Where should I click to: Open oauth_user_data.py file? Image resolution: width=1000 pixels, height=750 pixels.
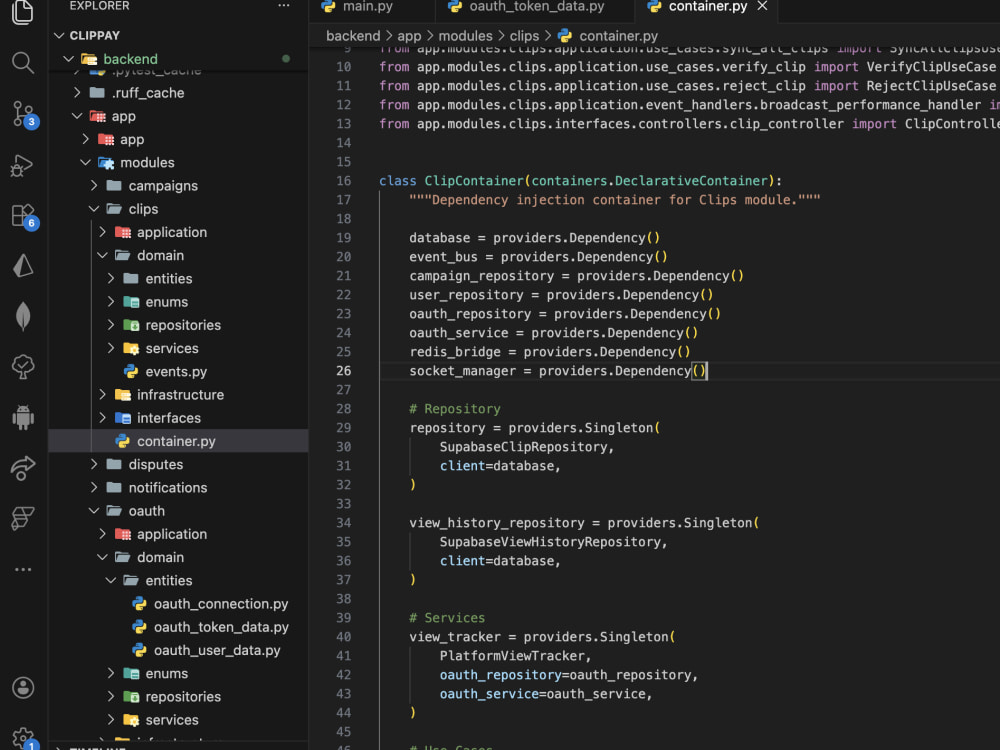[217, 650]
